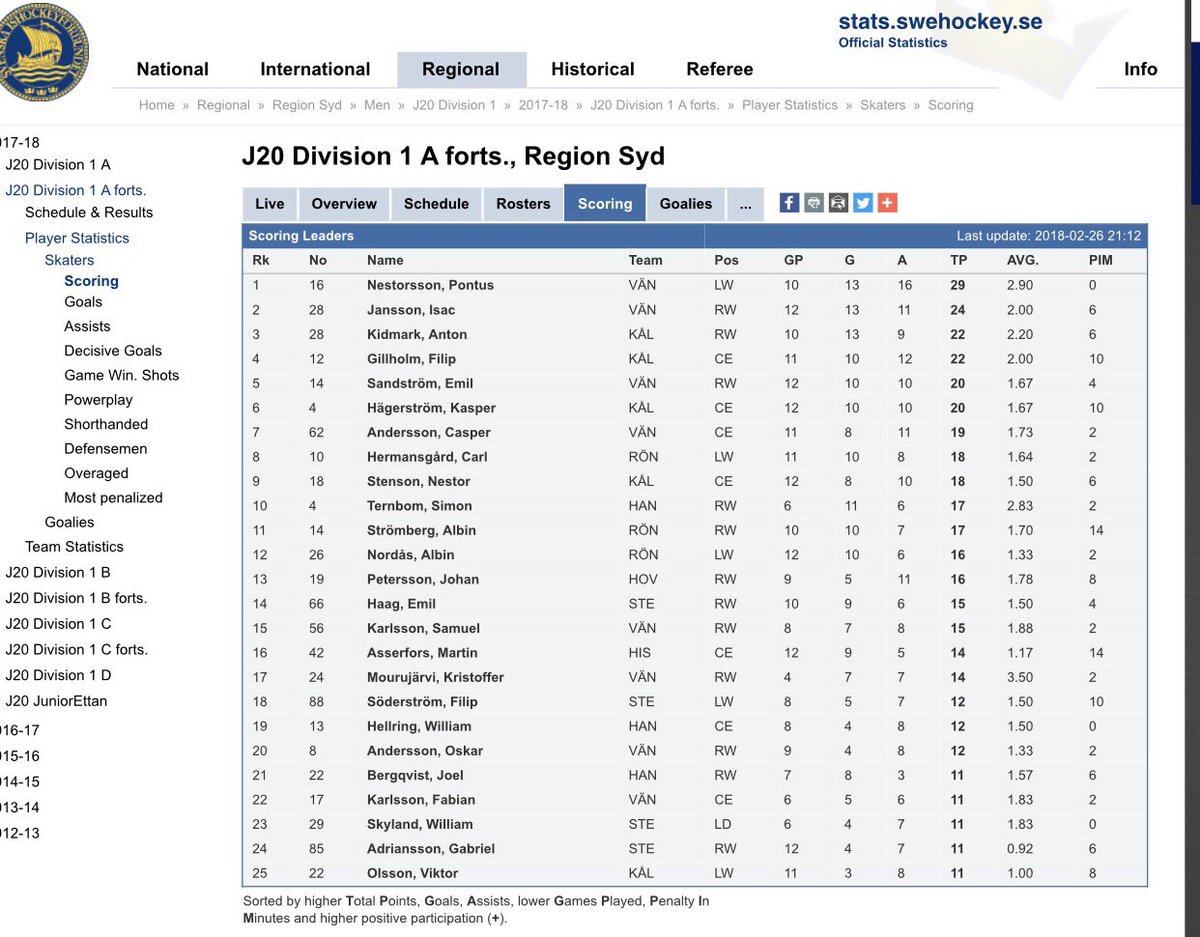Click Men in the breadcrumb
The image size is (1200, 937).
tap(377, 105)
